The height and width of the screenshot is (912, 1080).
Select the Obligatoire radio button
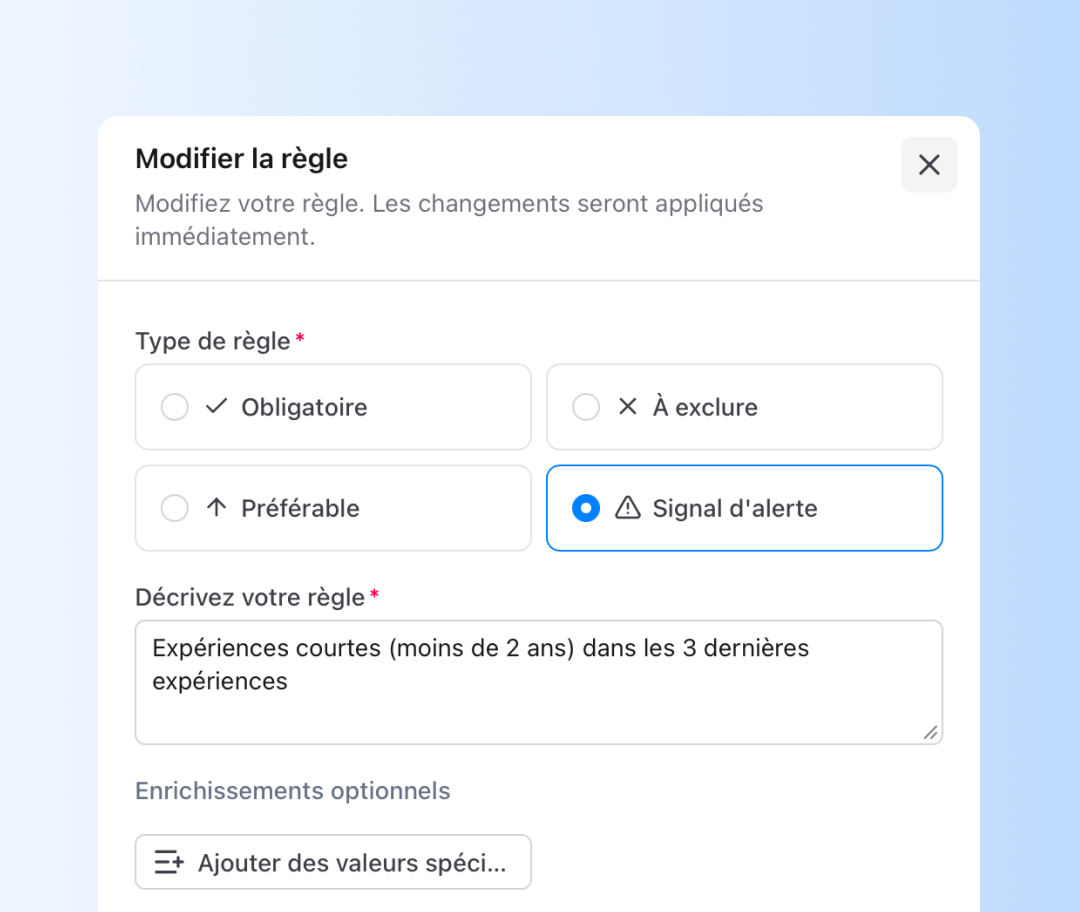pos(175,407)
